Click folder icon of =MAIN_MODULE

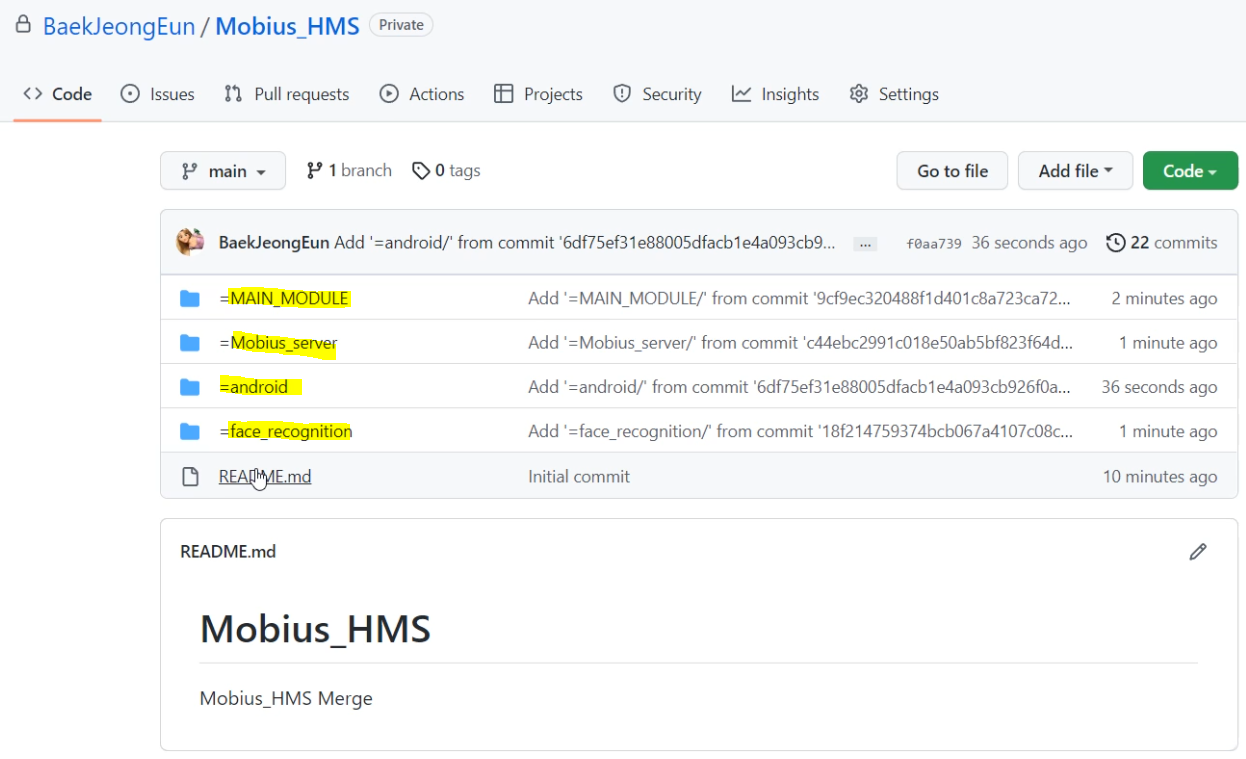(x=190, y=299)
